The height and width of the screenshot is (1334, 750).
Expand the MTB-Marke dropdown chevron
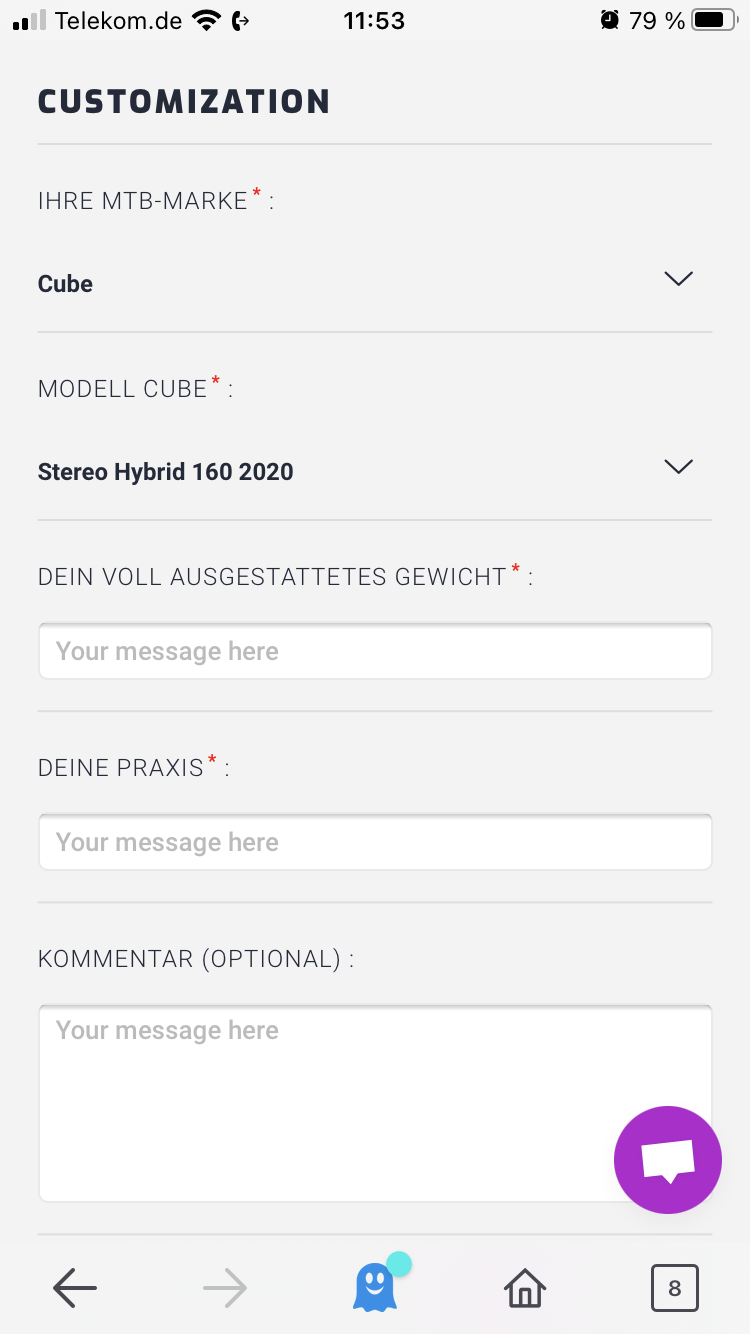pos(678,279)
